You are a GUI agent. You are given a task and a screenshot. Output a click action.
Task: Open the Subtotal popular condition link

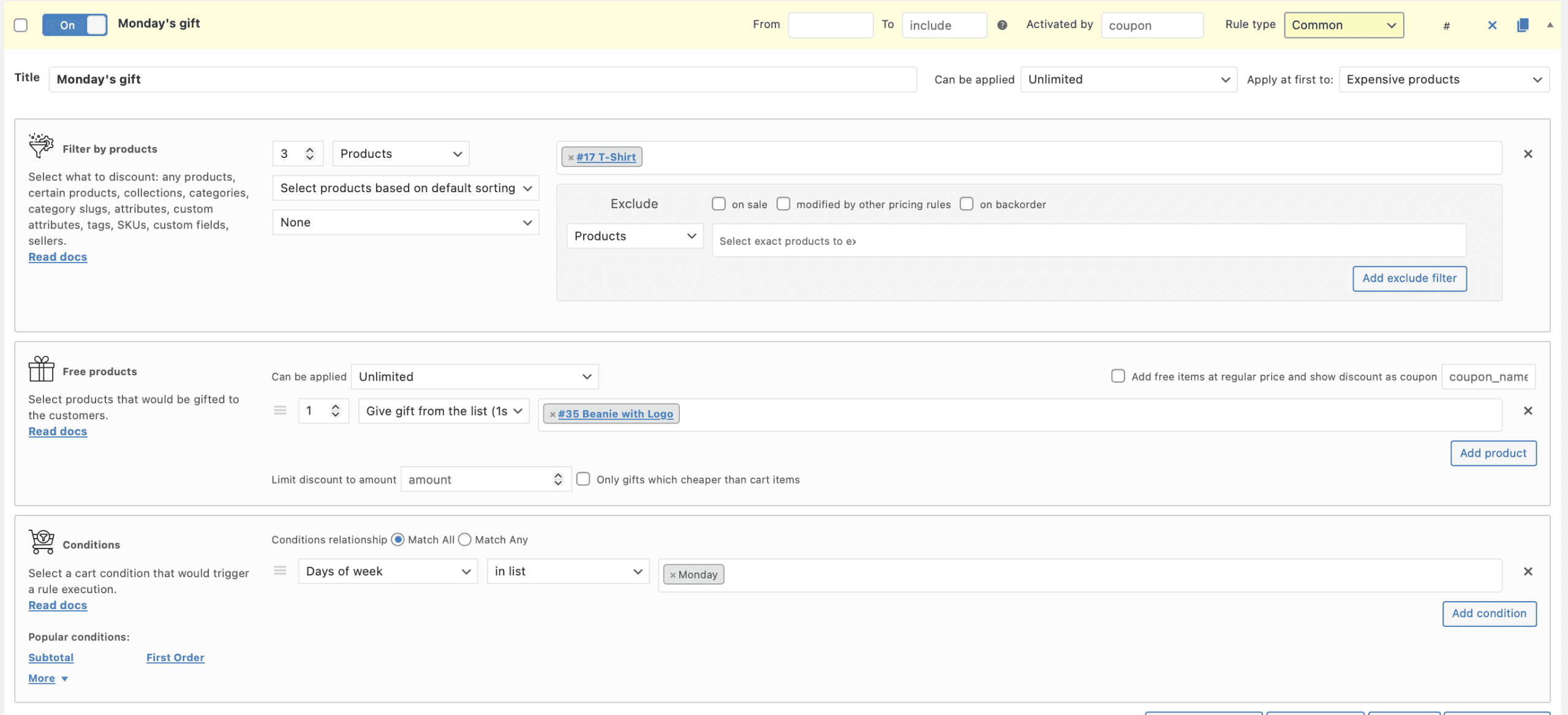(51, 657)
